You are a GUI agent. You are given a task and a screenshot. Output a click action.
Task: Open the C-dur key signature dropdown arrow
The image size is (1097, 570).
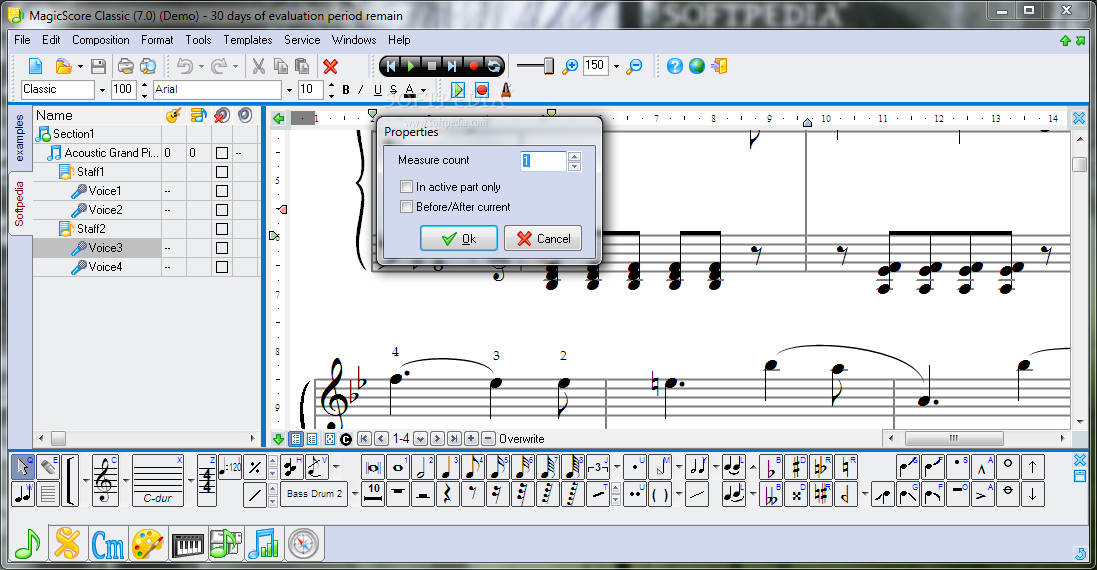(190, 480)
